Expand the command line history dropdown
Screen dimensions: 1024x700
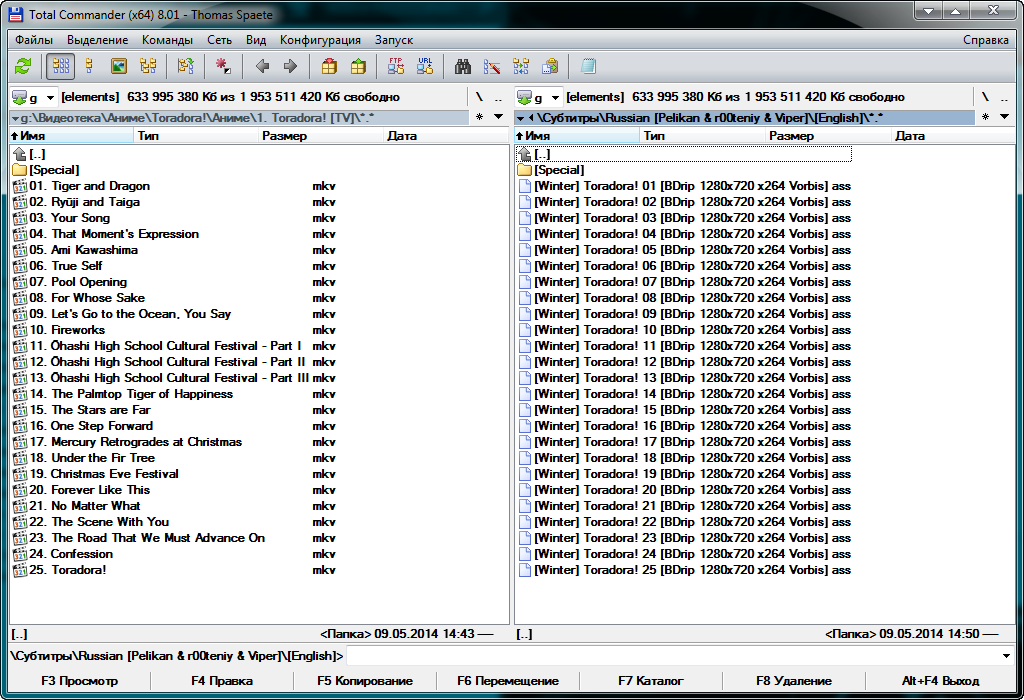point(1005,656)
